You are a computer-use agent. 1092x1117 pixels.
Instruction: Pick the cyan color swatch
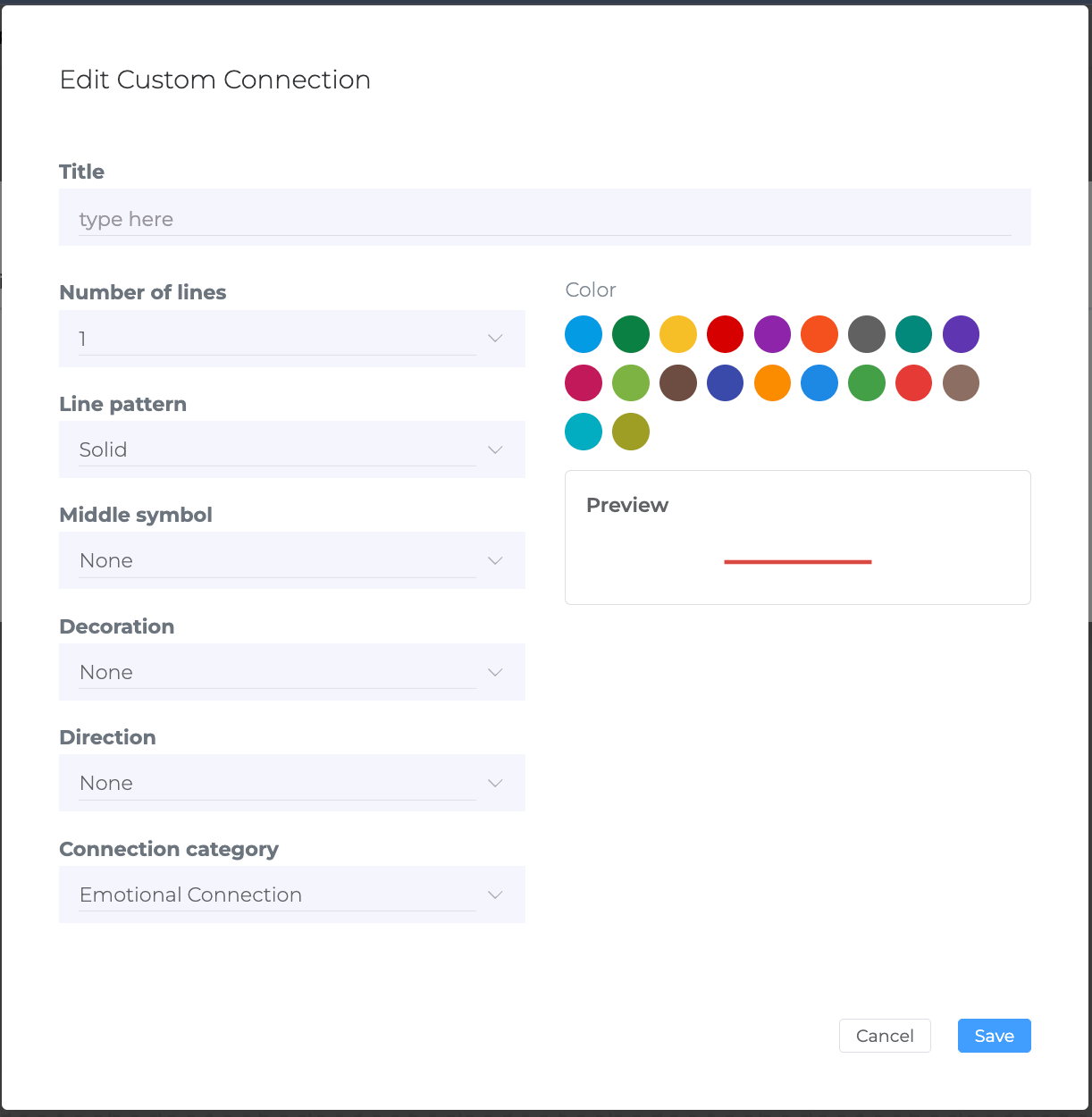(x=584, y=432)
